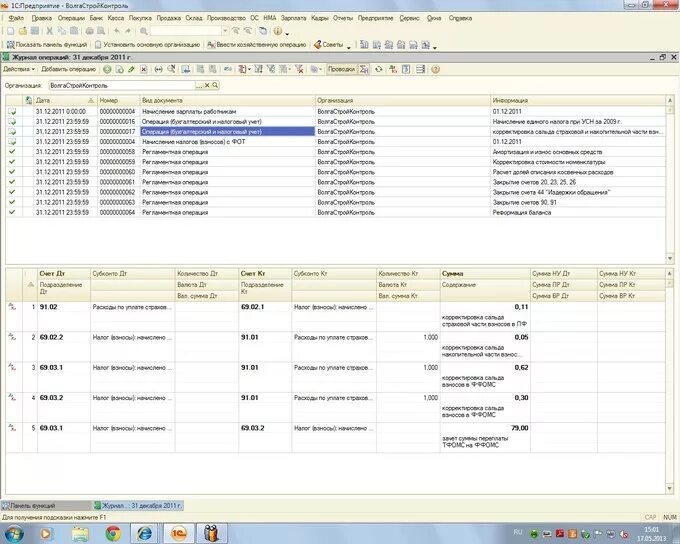Open the Операции menu
680x544 pixels.
tap(71, 18)
